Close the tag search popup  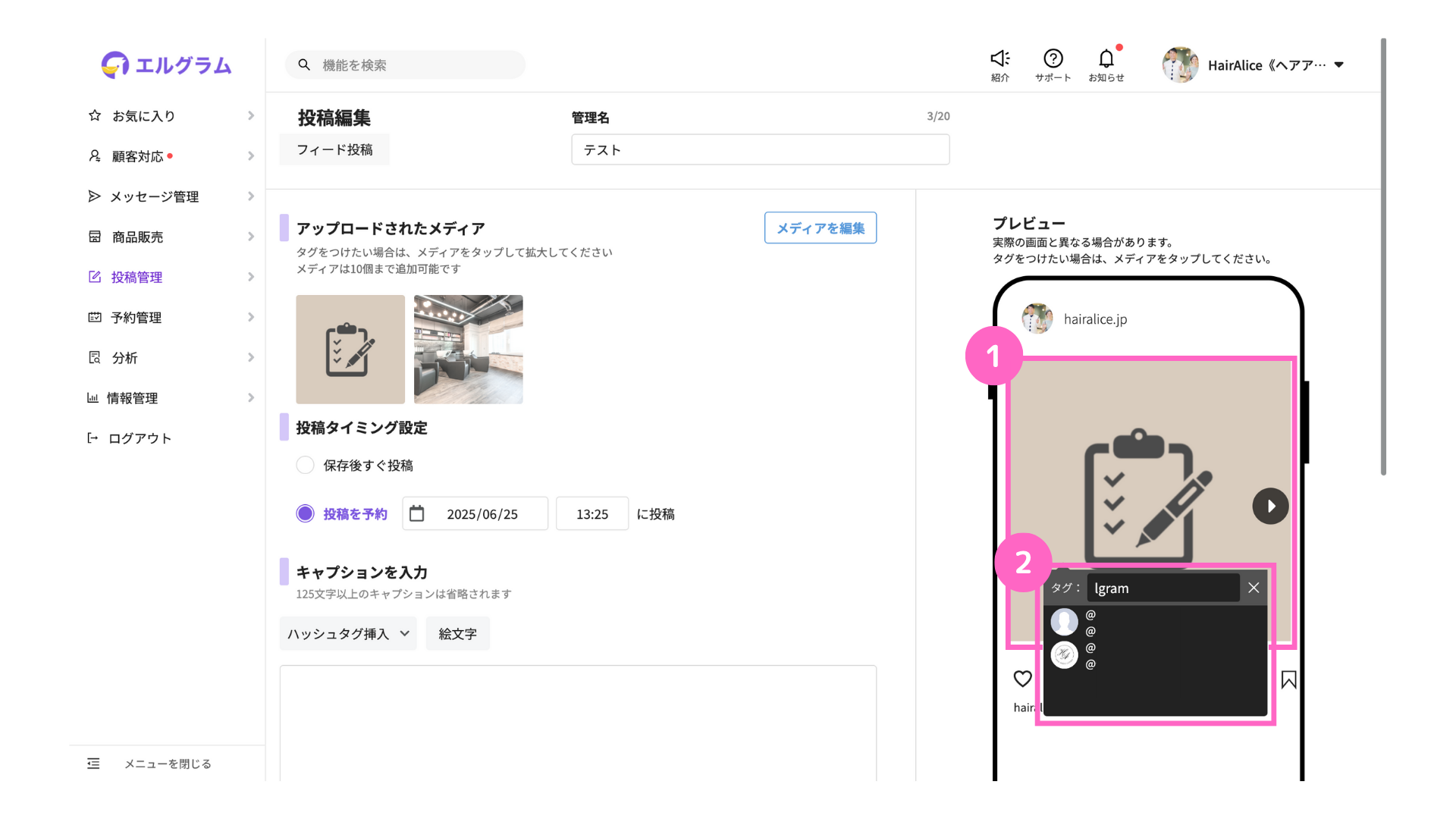(x=1254, y=588)
